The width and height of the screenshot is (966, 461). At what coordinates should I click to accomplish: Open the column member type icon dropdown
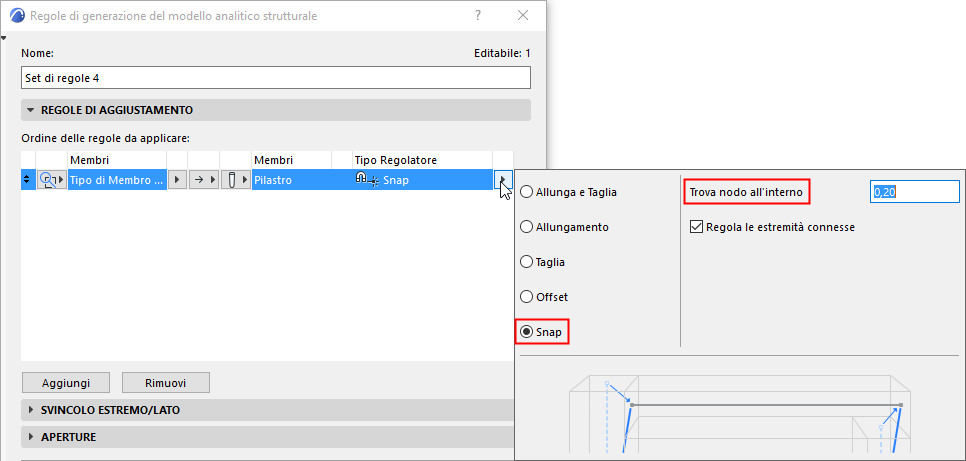[235, 180]
